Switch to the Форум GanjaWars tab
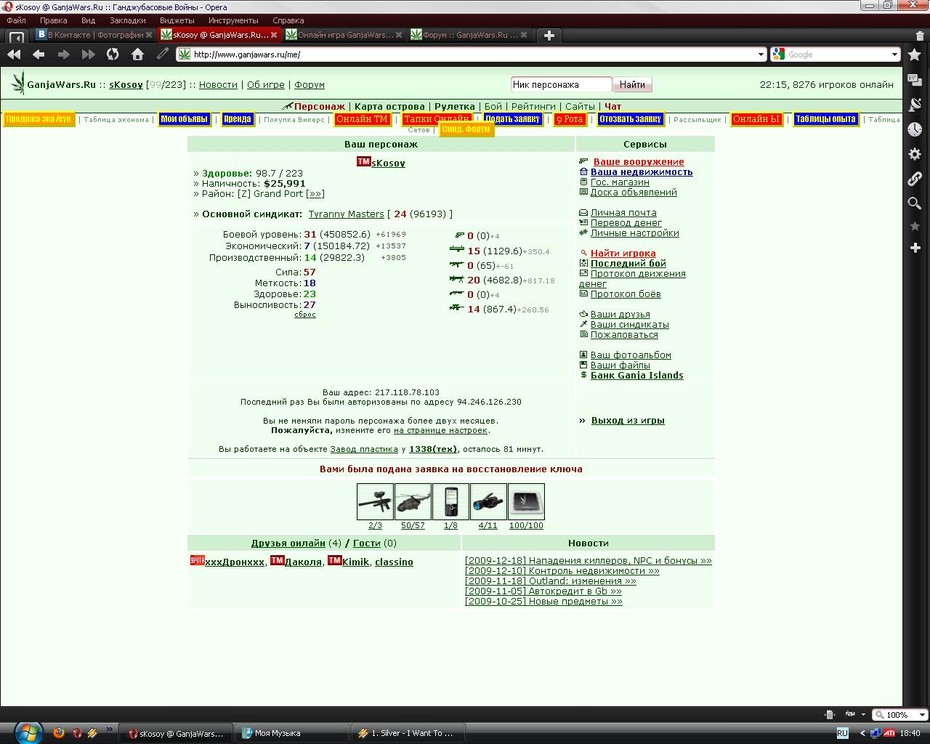This screenshot has width=930, height=744. click(x=469, y=36)
